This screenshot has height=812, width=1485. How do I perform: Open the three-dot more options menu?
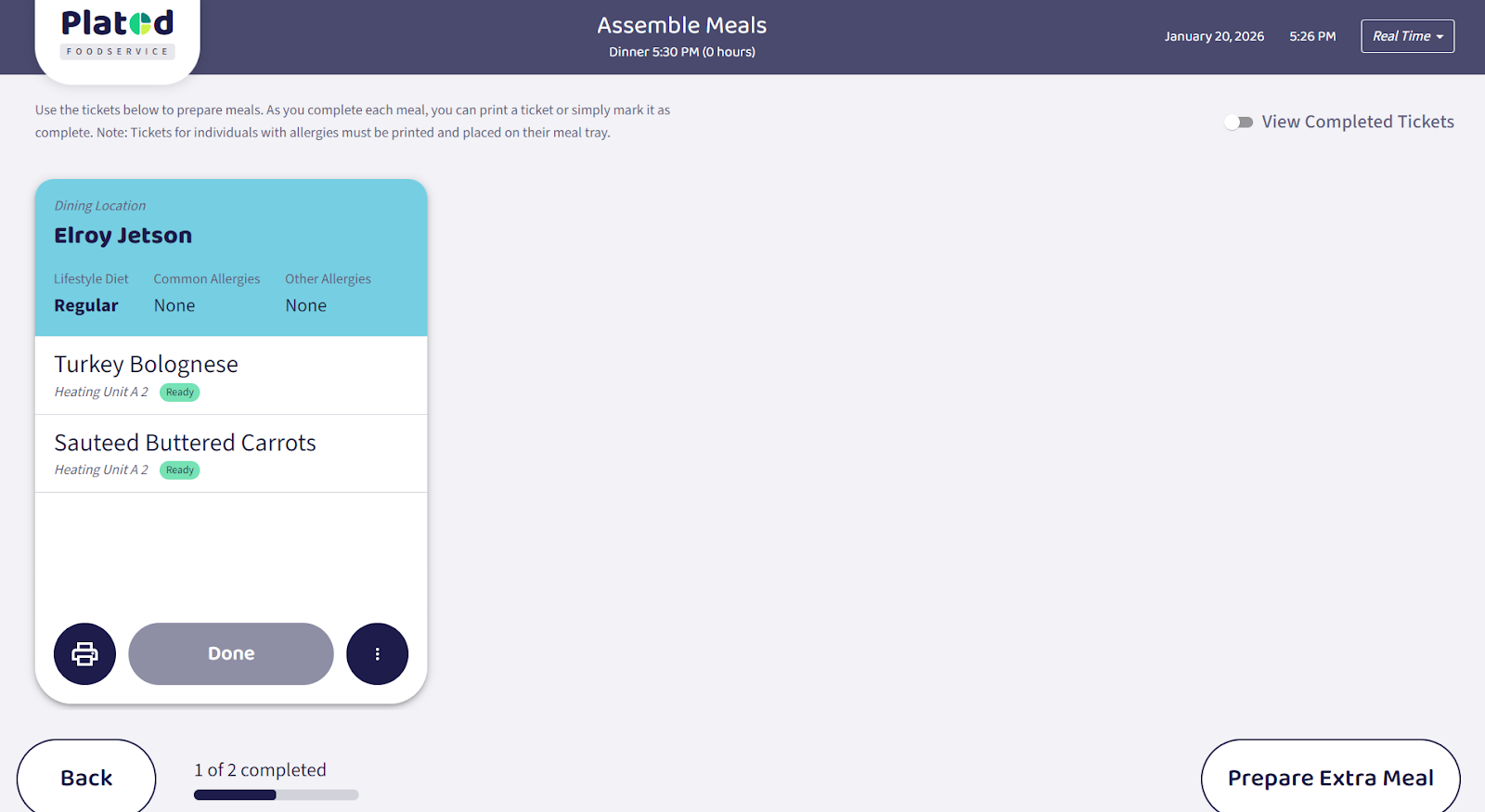(377, 653)
